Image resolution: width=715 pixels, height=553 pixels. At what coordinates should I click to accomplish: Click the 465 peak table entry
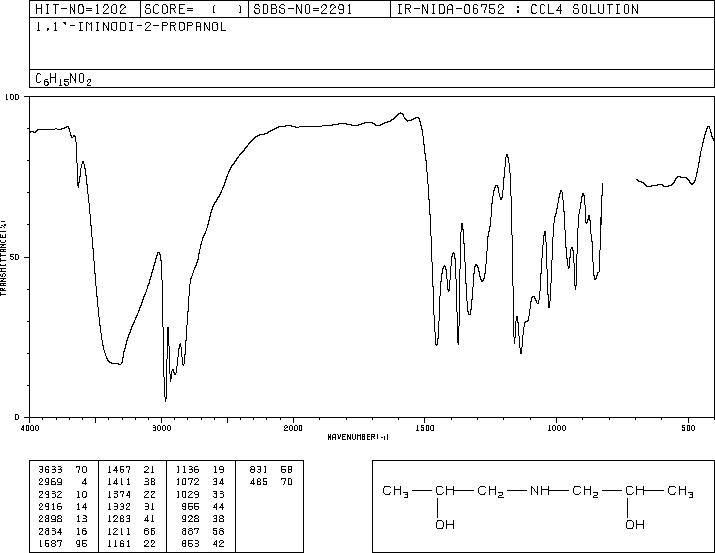click(271, 481)
